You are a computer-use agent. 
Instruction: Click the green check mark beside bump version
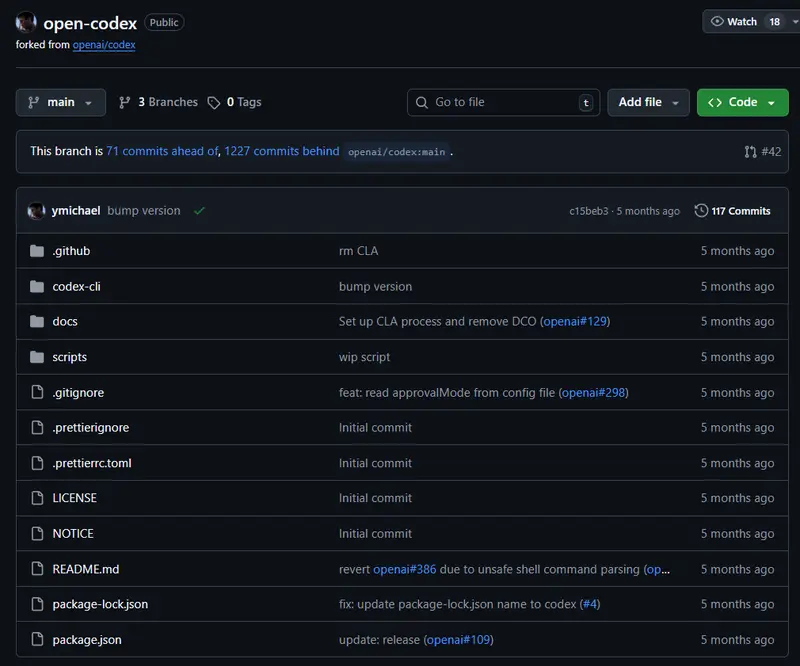click(x=199, y=211)
